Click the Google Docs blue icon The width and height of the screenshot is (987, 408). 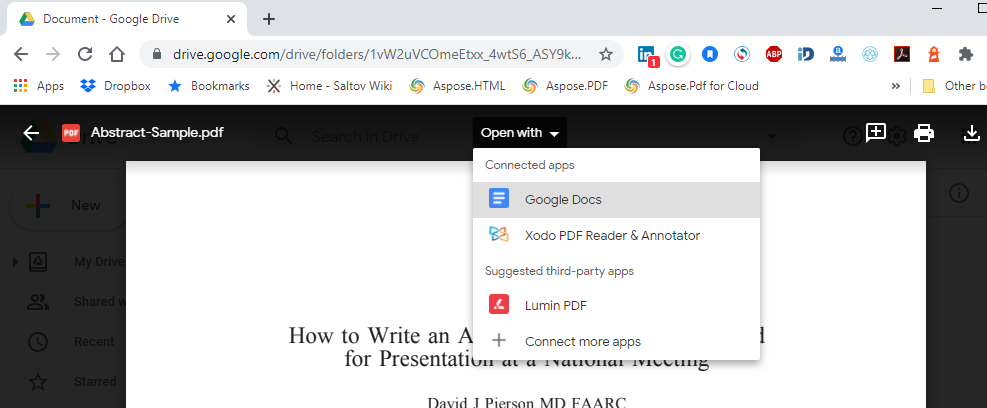click(x=499, y=199)
